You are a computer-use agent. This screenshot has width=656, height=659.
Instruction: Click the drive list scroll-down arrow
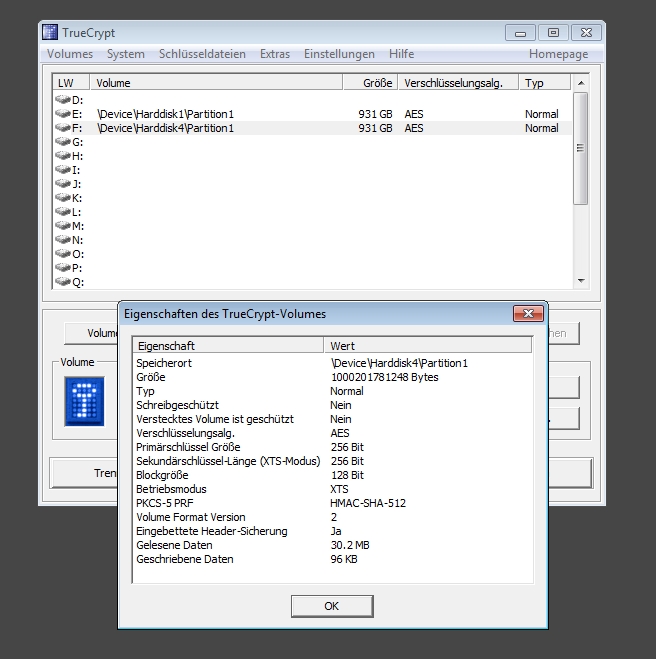tap(581, 281)
